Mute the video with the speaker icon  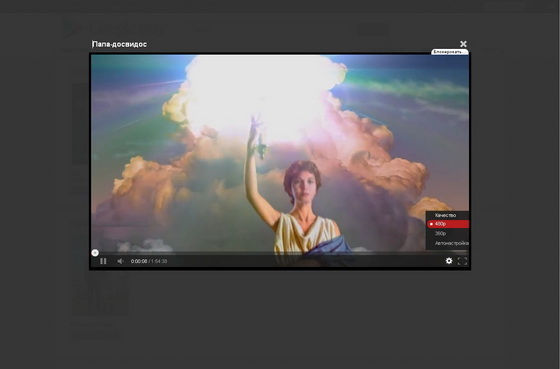pyautogui.click(x=120, y=261)
